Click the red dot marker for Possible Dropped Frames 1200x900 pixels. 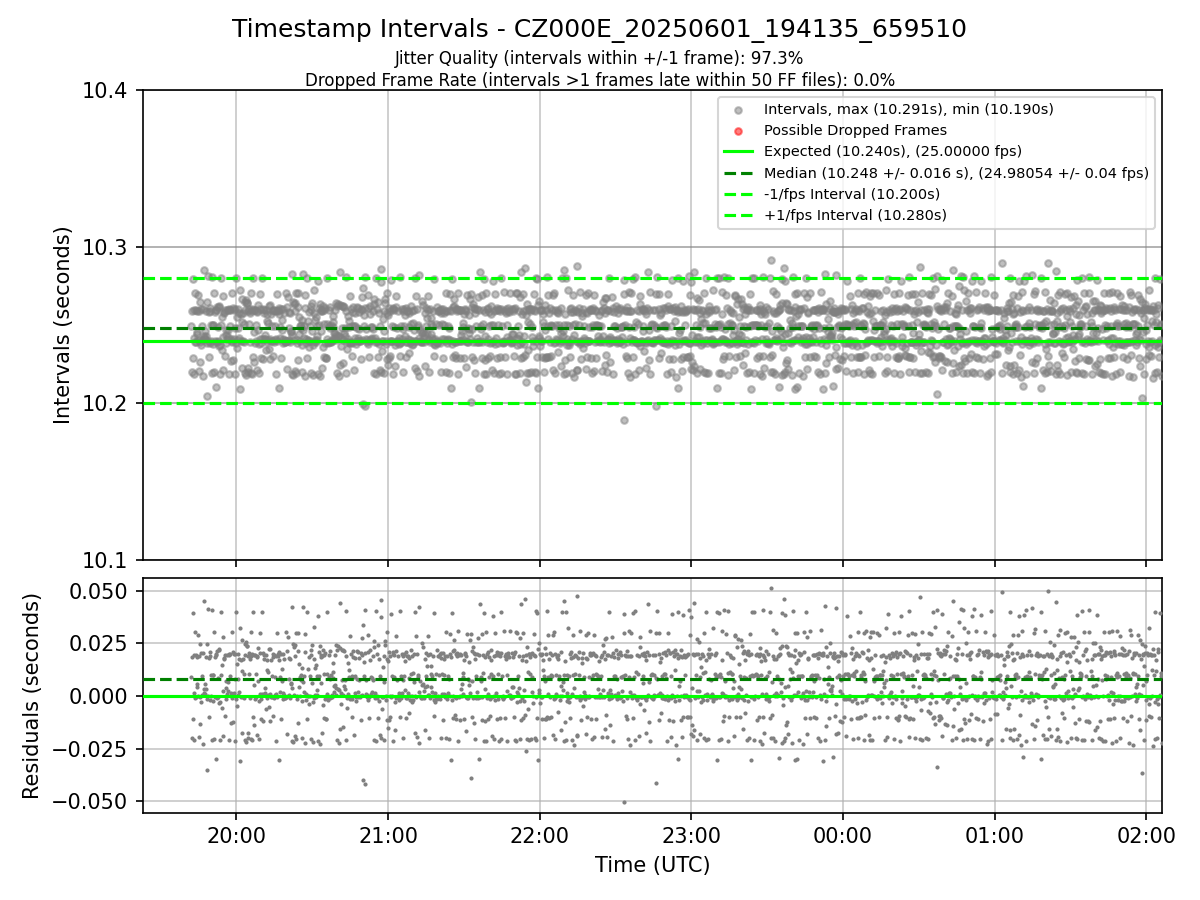click(x=738, y=131)
